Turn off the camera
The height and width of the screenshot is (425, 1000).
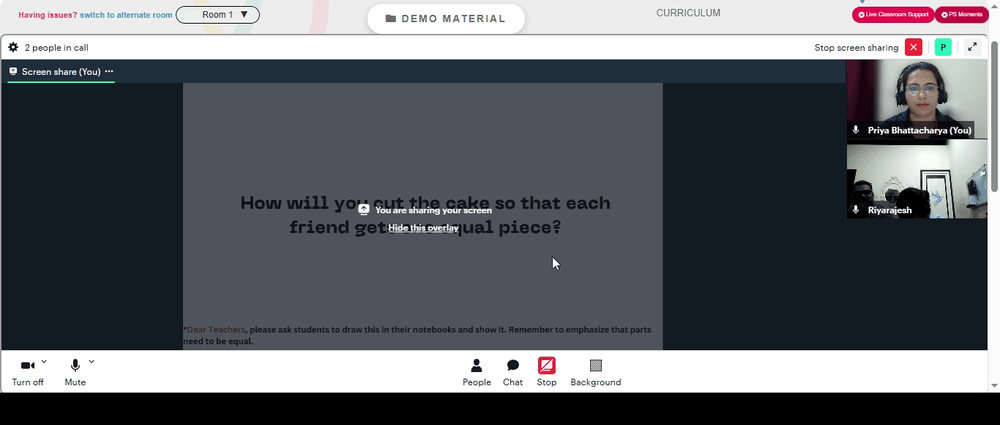[x=27, y=373]
